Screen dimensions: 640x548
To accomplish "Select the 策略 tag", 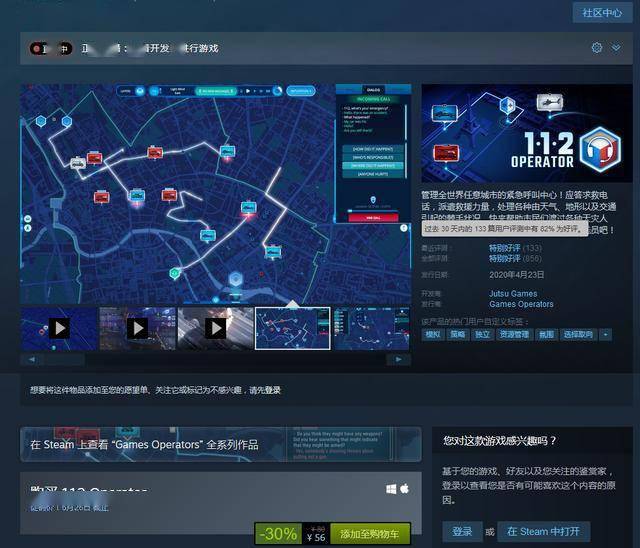I will coord(457,335).
